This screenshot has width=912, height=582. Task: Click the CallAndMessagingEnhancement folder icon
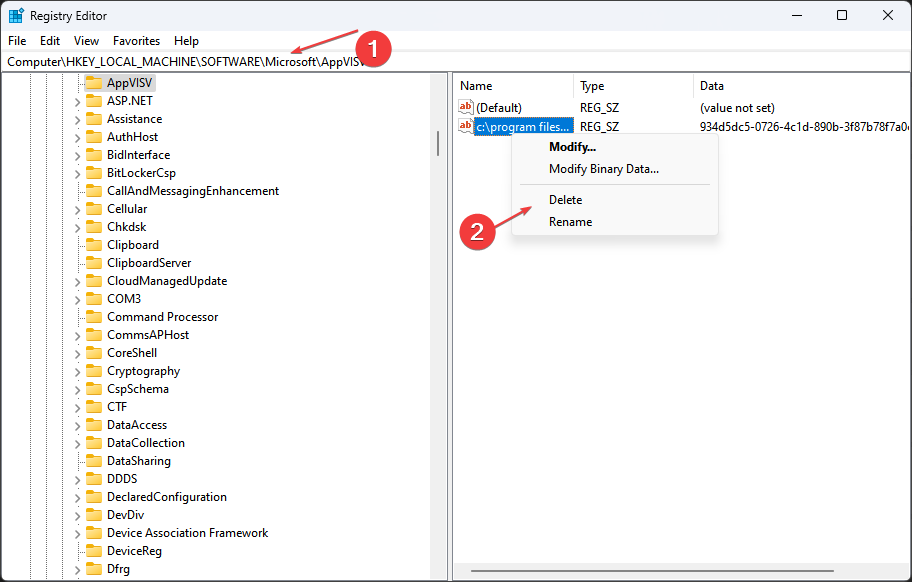(94, 191)
